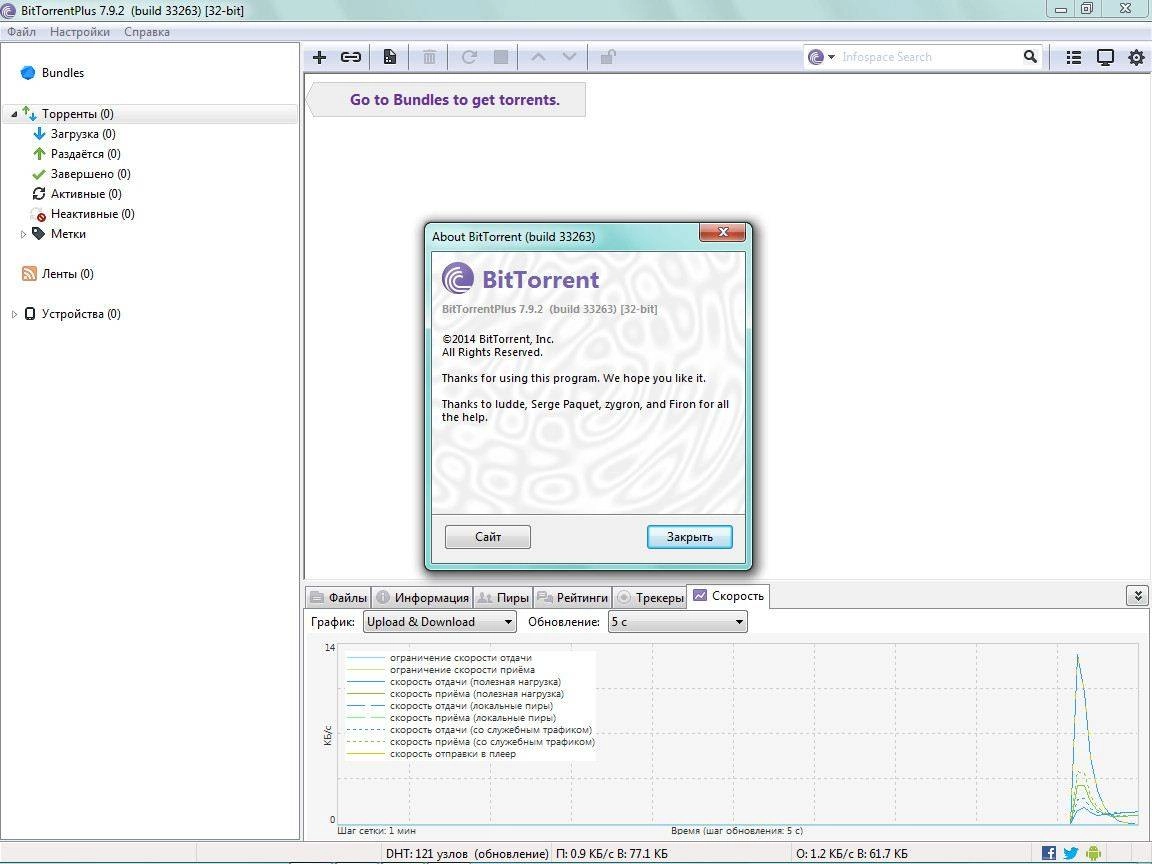Expand the Устройства tree node

(13, 314)
